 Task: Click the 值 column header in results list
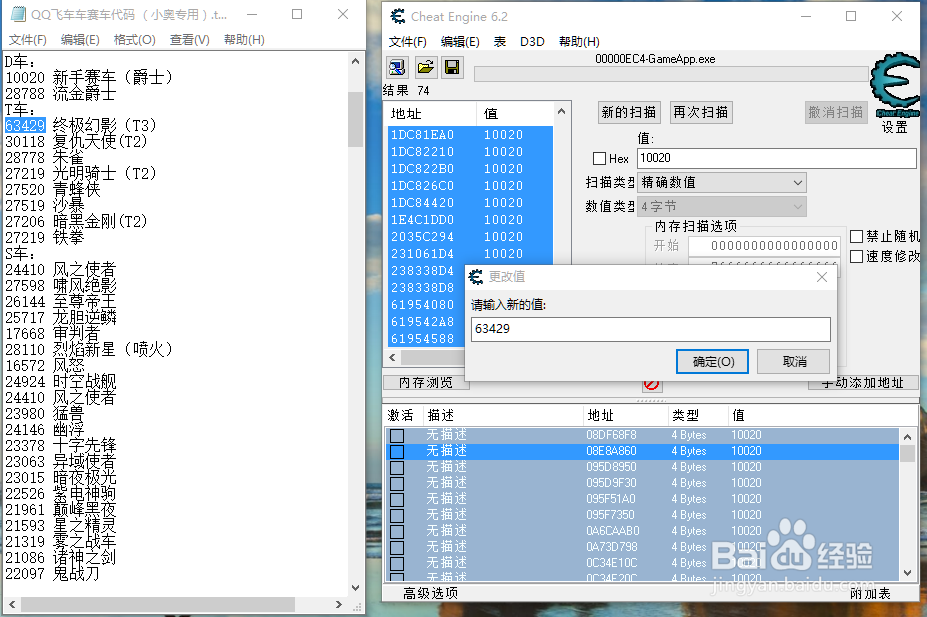pos(514,113)
